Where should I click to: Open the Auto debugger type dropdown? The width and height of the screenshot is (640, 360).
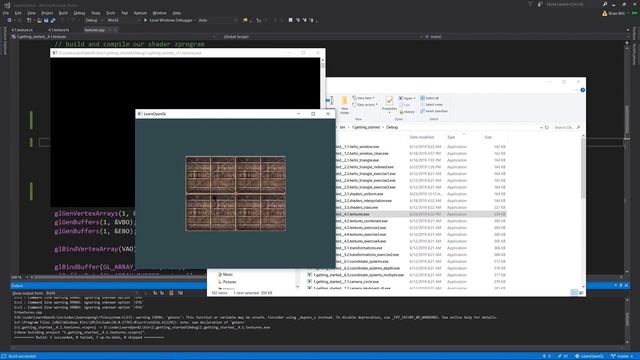[217, 20]
